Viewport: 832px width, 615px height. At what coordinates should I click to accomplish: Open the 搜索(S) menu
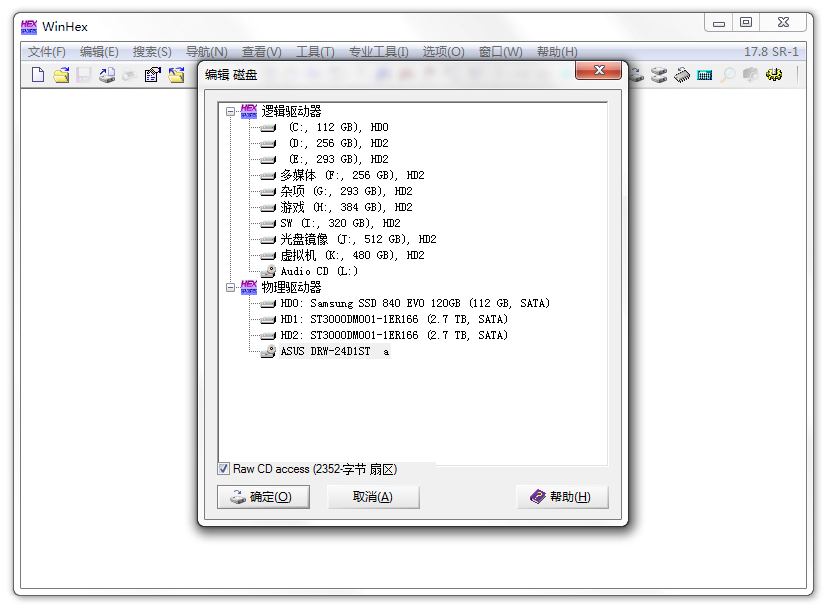152,52
